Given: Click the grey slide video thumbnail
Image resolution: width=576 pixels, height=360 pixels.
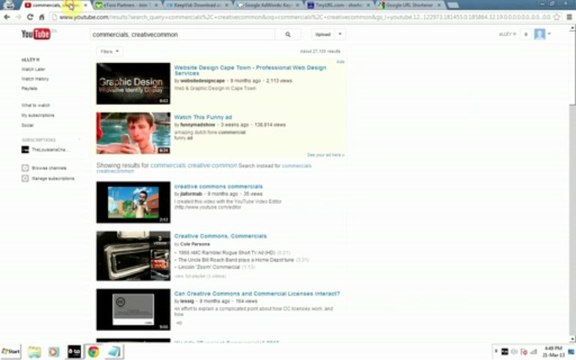Looking at the screenshot, I should pos(133,309).
